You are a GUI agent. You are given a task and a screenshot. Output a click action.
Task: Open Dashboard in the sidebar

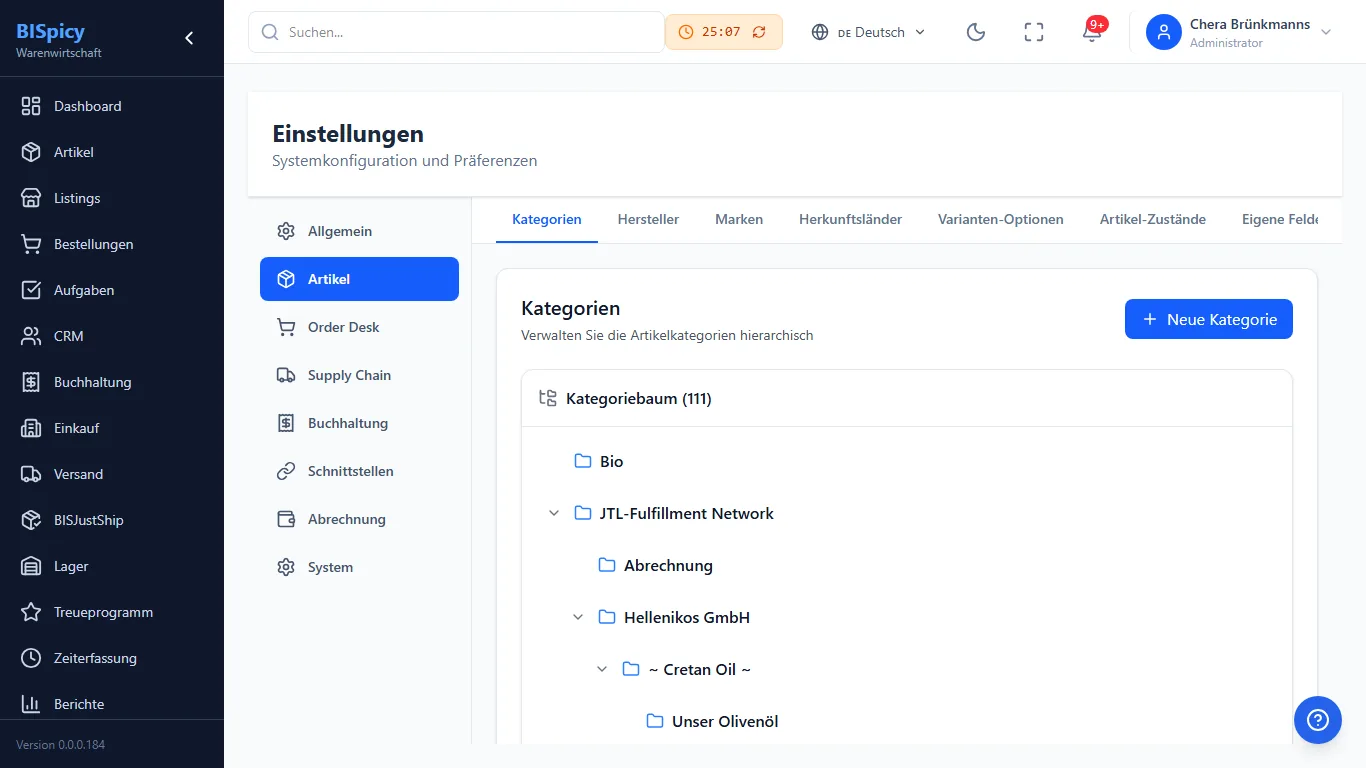pos(112,106)
